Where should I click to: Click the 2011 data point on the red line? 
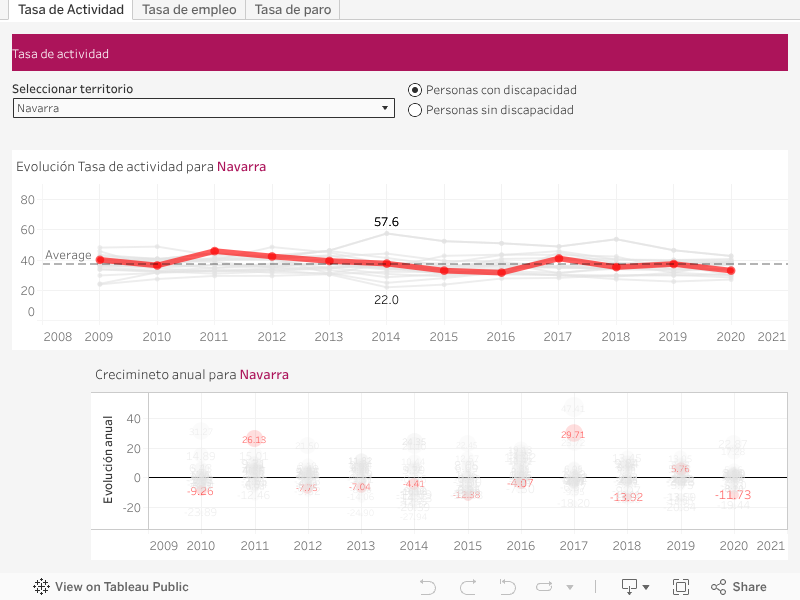point(214,251)
